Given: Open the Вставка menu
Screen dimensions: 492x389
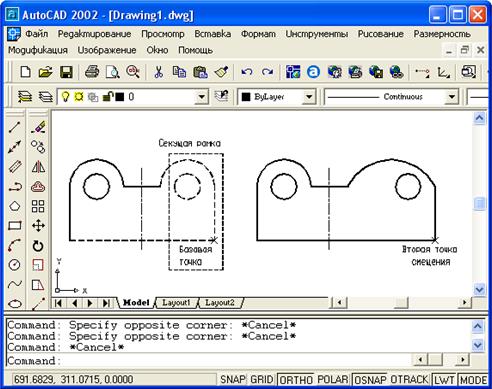Looking at the screenshot, I should click(x=213, y=34).
